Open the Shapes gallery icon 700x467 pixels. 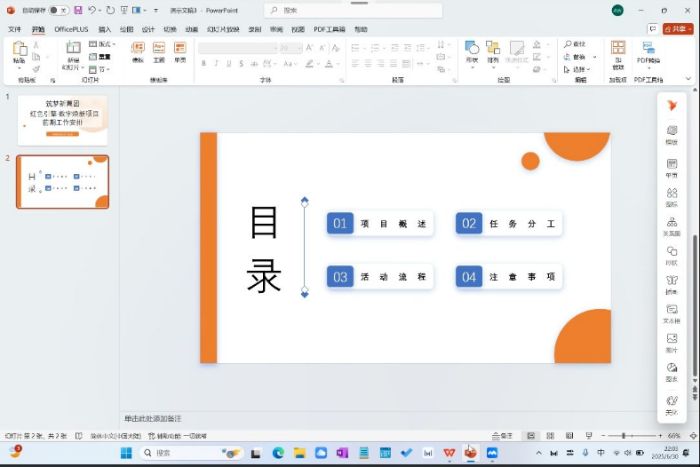(472, 50)
